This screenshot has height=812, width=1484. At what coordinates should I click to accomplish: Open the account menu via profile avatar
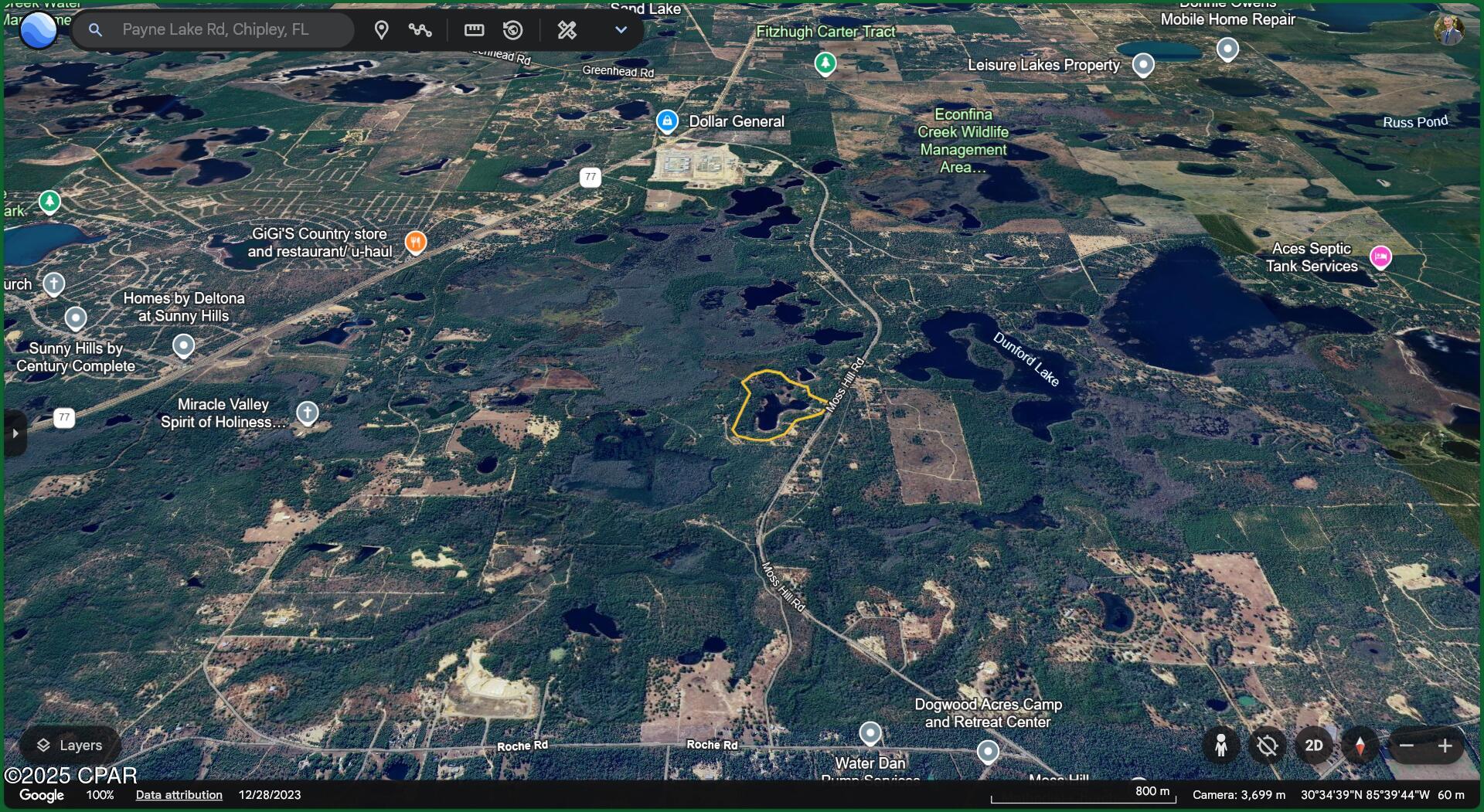(x=1452, y=29)
